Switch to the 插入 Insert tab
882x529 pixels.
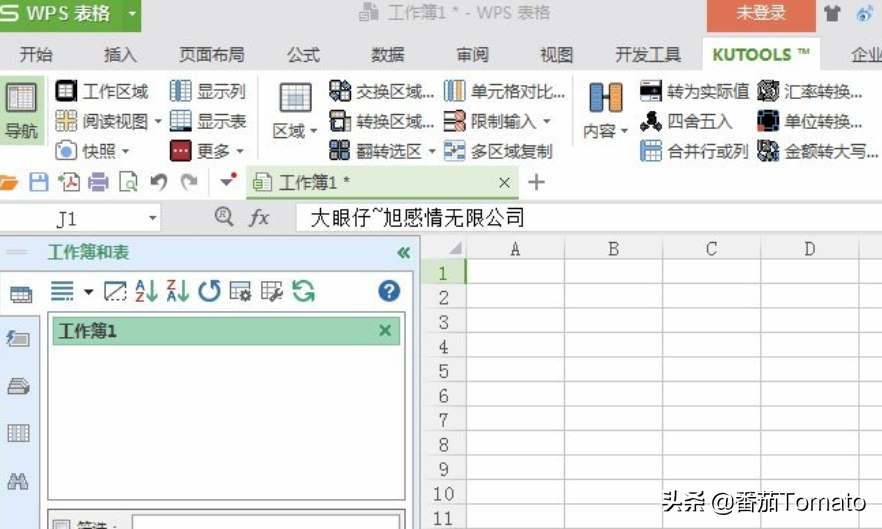click(x=120, y=55)
